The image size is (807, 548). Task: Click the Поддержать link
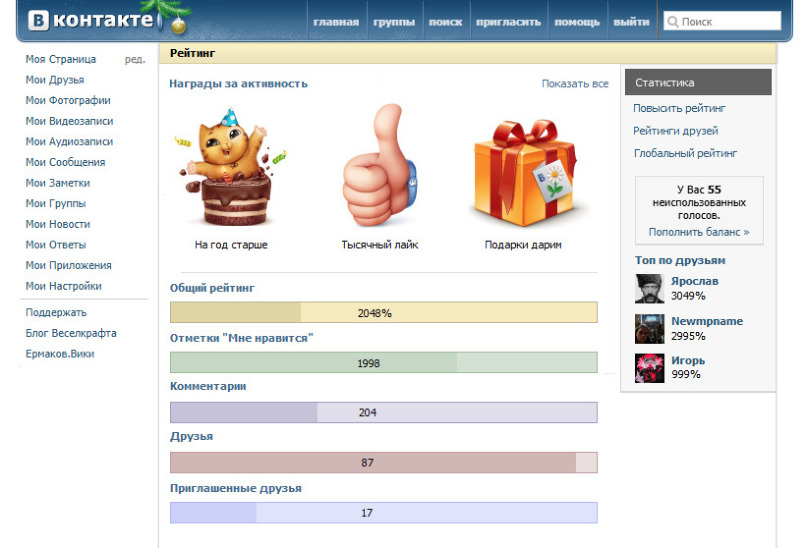tap(56, 312)
